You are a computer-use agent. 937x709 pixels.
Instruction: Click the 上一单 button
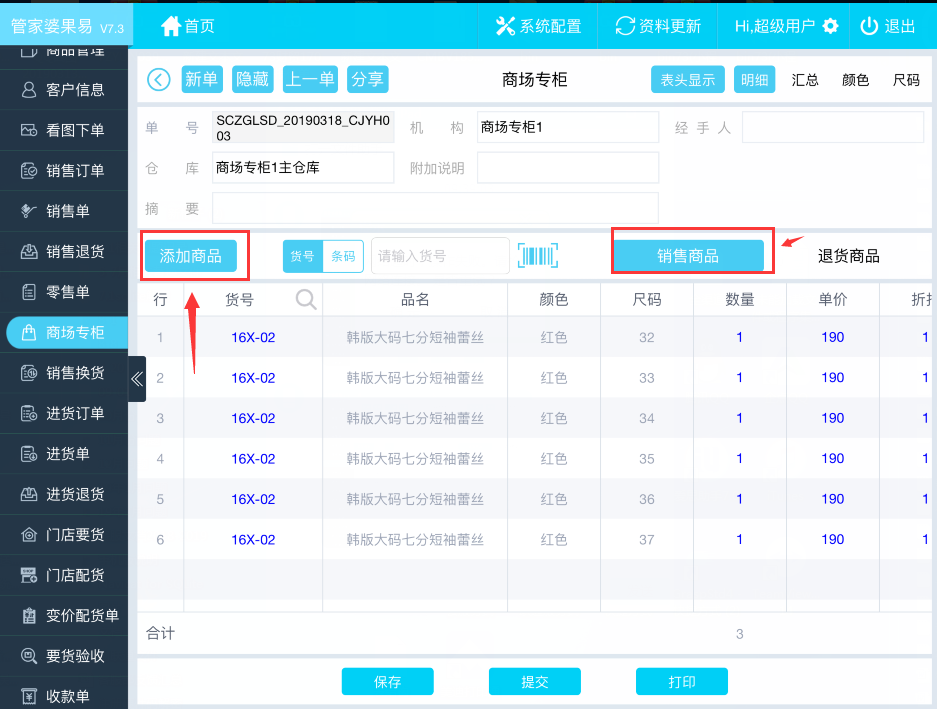pos(310,80)
